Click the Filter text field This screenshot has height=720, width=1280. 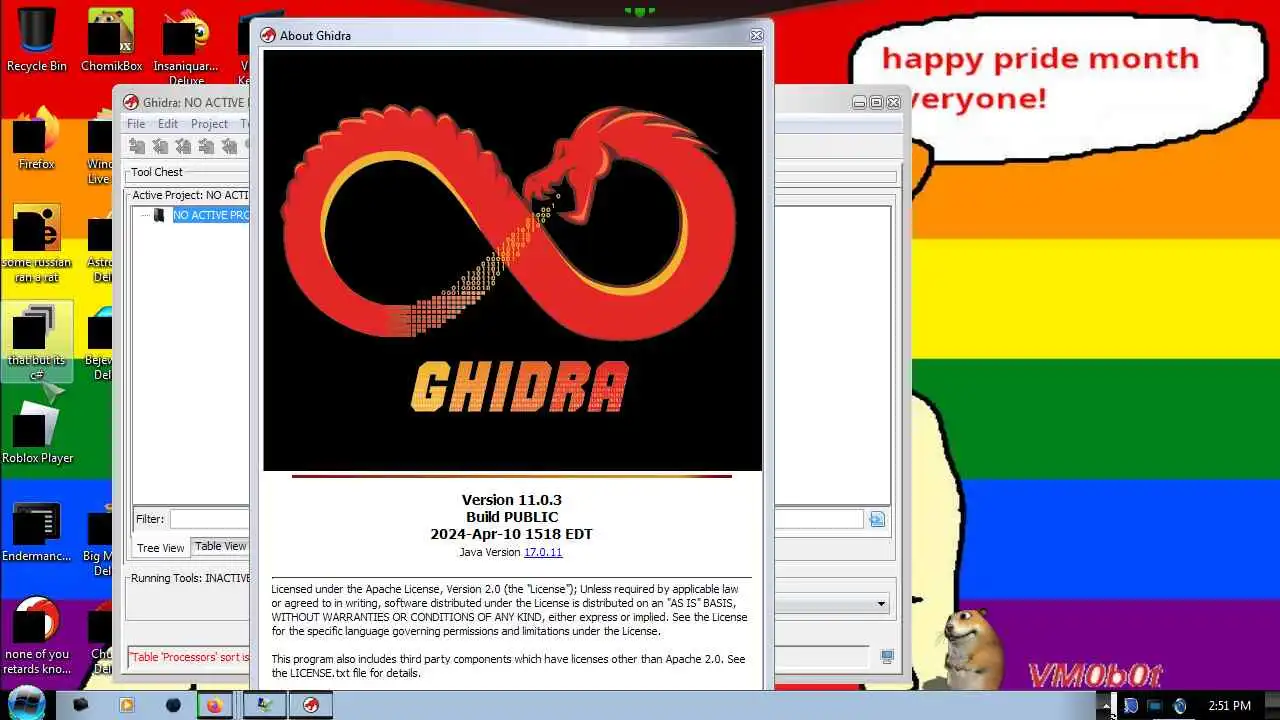[209, 519]
